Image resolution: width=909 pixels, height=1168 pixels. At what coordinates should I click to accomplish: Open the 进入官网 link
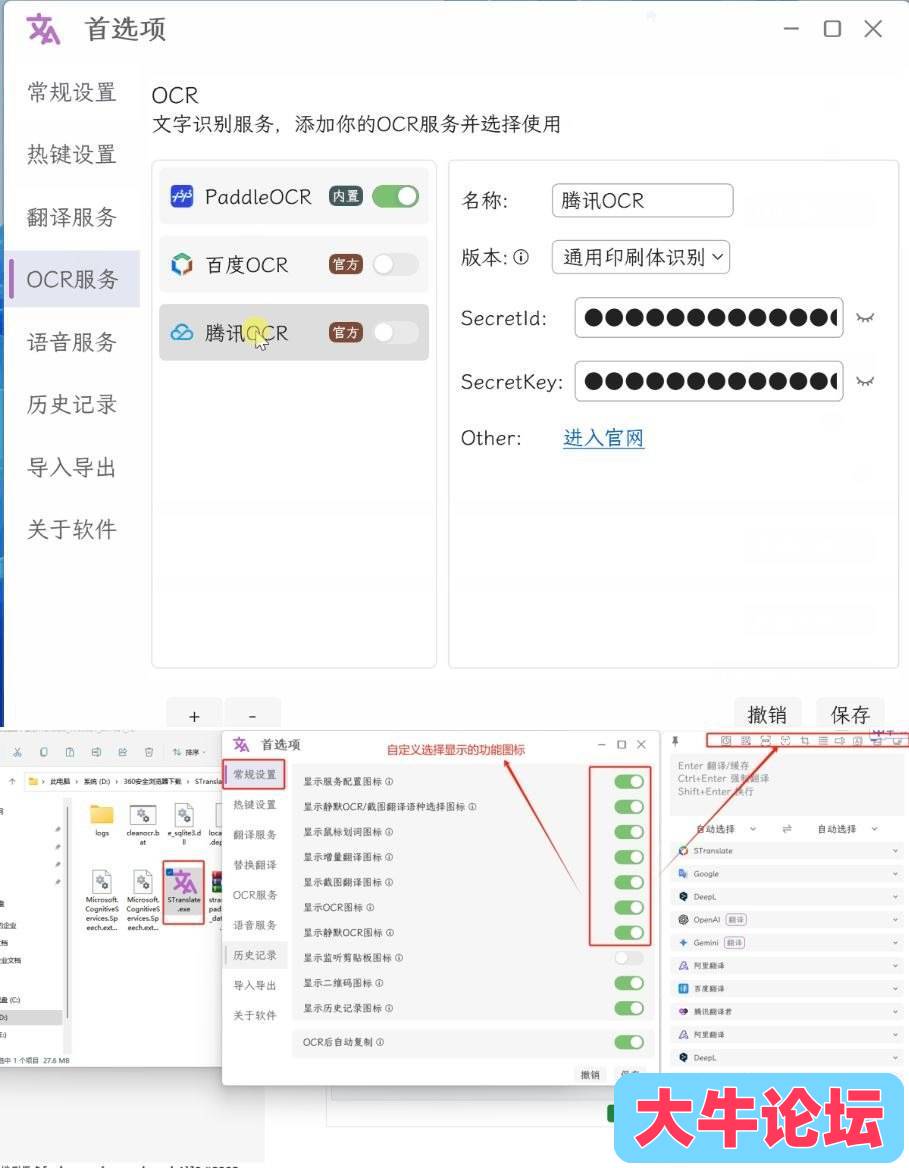point(604,438)
